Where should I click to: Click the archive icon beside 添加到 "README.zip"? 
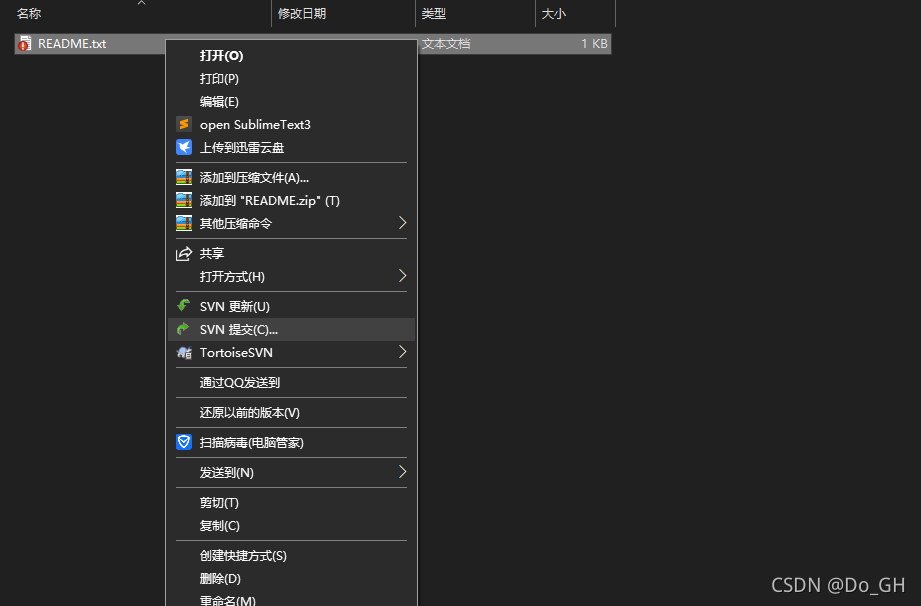coord(184,200)
